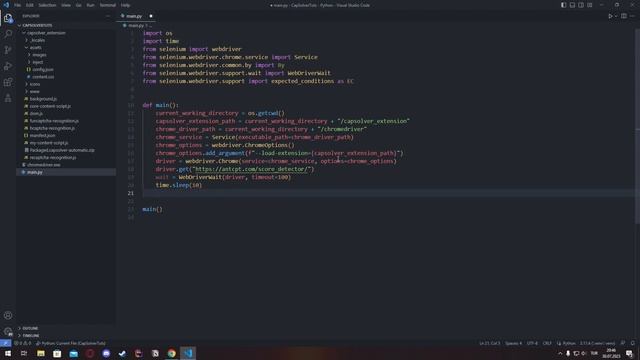Open the View menu

click(x=66, y=5)
